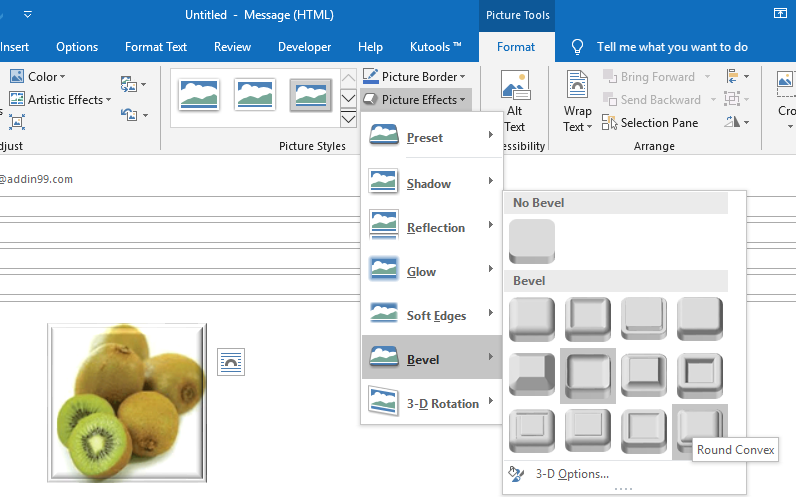The width and height of the screenshot is (796, 497).
Task: Open the Color dropdown in Adjust group
Action: pos(38,77)
